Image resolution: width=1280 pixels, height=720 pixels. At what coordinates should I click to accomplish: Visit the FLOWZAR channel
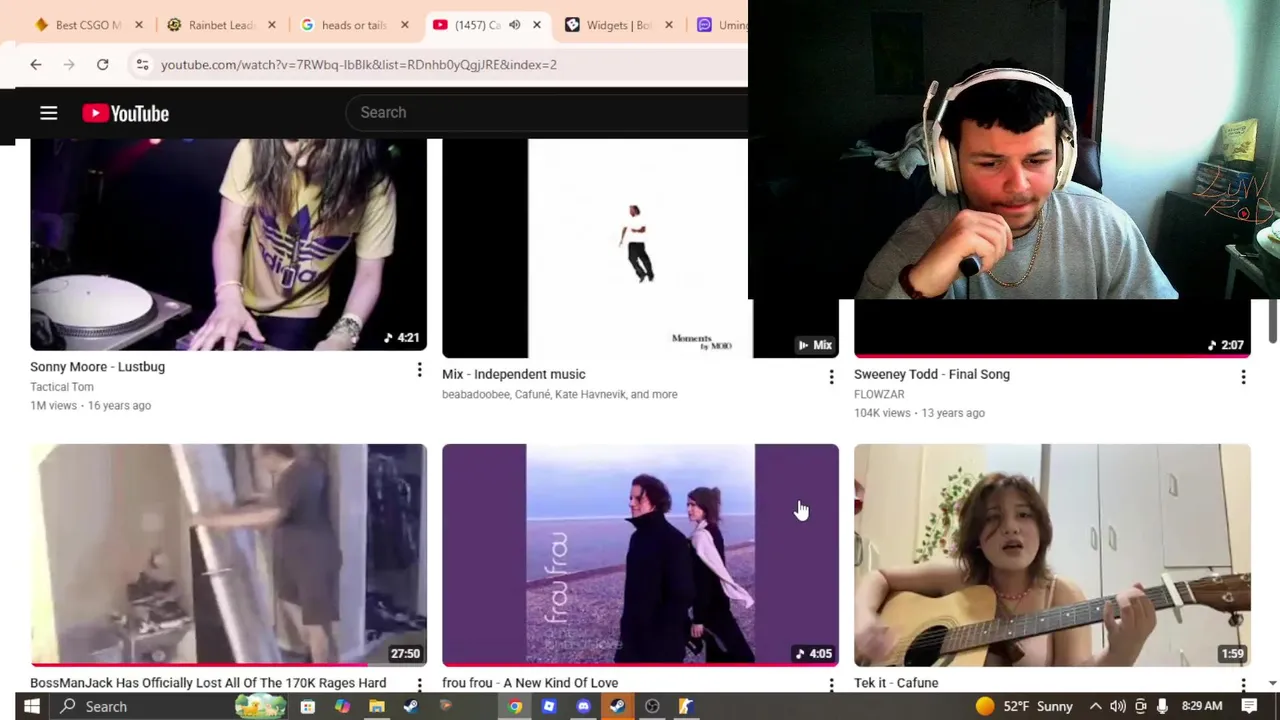click(x=879, y=394)
